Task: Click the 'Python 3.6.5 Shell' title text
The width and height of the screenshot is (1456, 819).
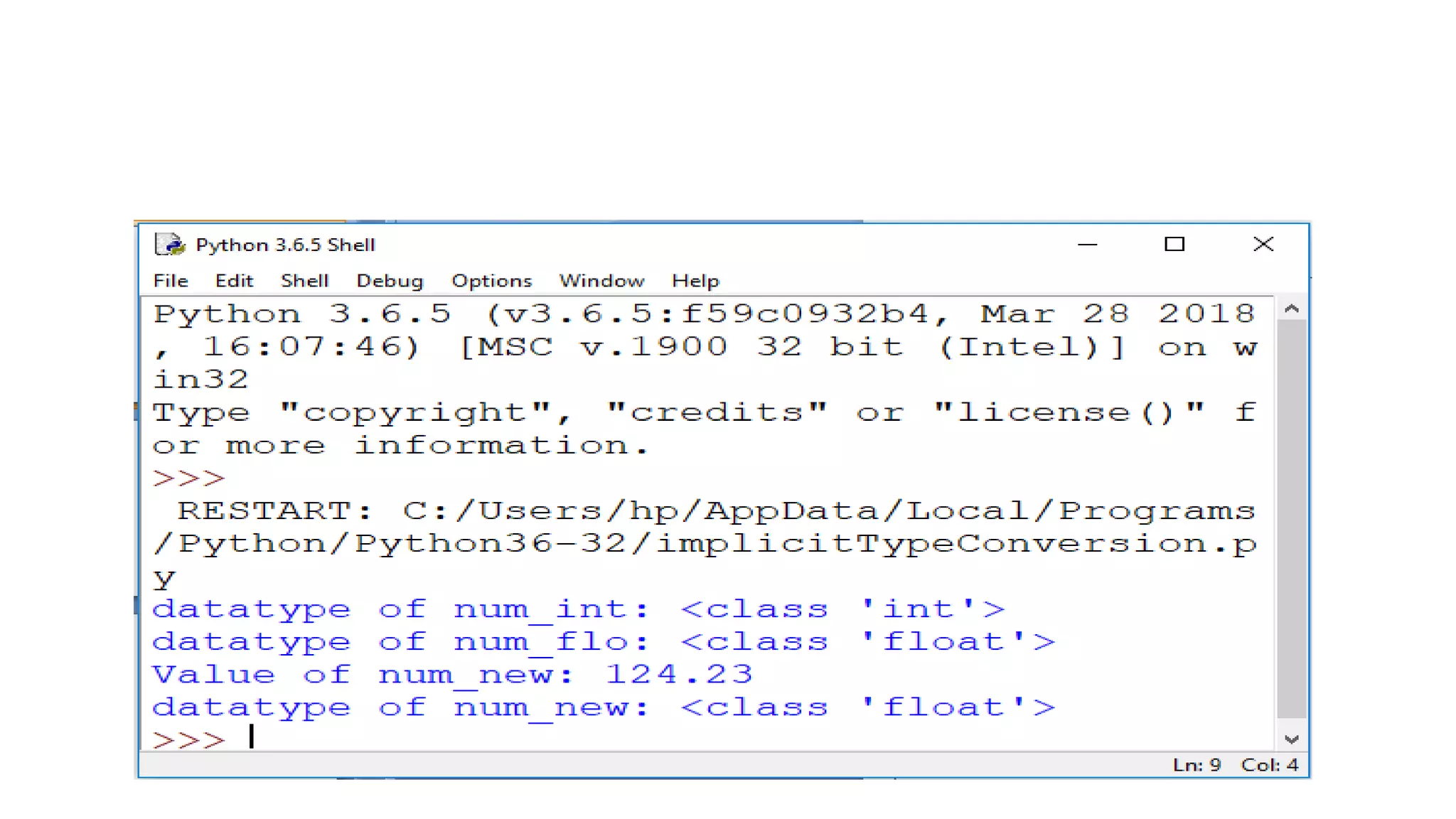Action: (x=285, y=245)
